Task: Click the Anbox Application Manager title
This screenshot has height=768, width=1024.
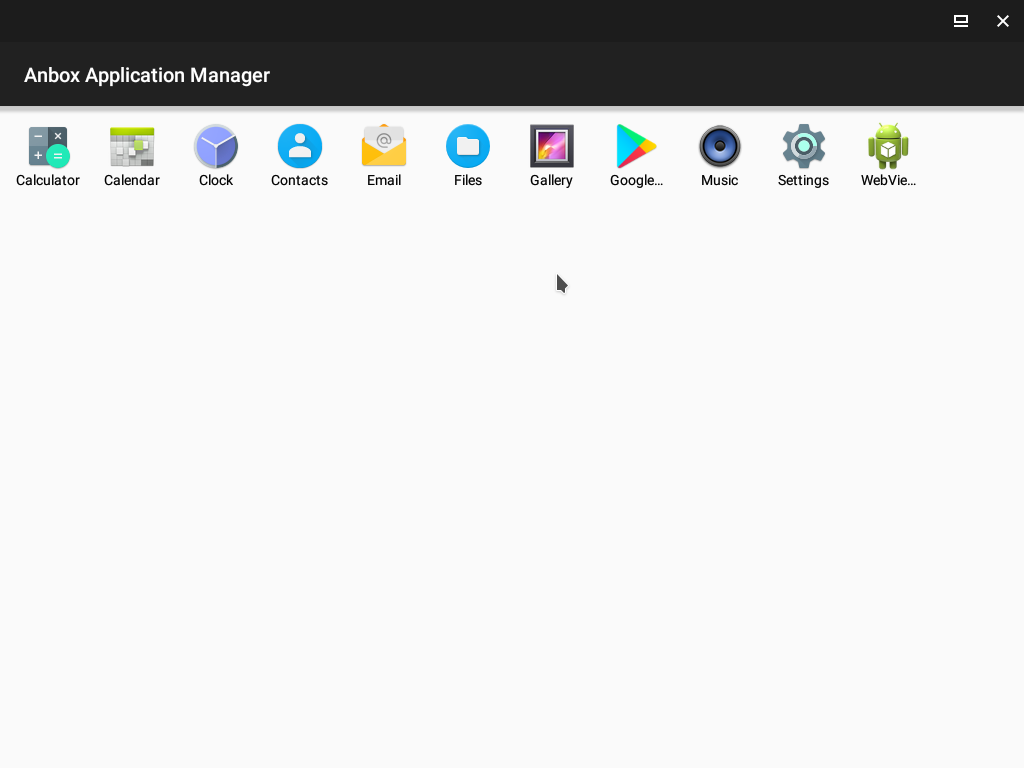Action: (147, 75)
